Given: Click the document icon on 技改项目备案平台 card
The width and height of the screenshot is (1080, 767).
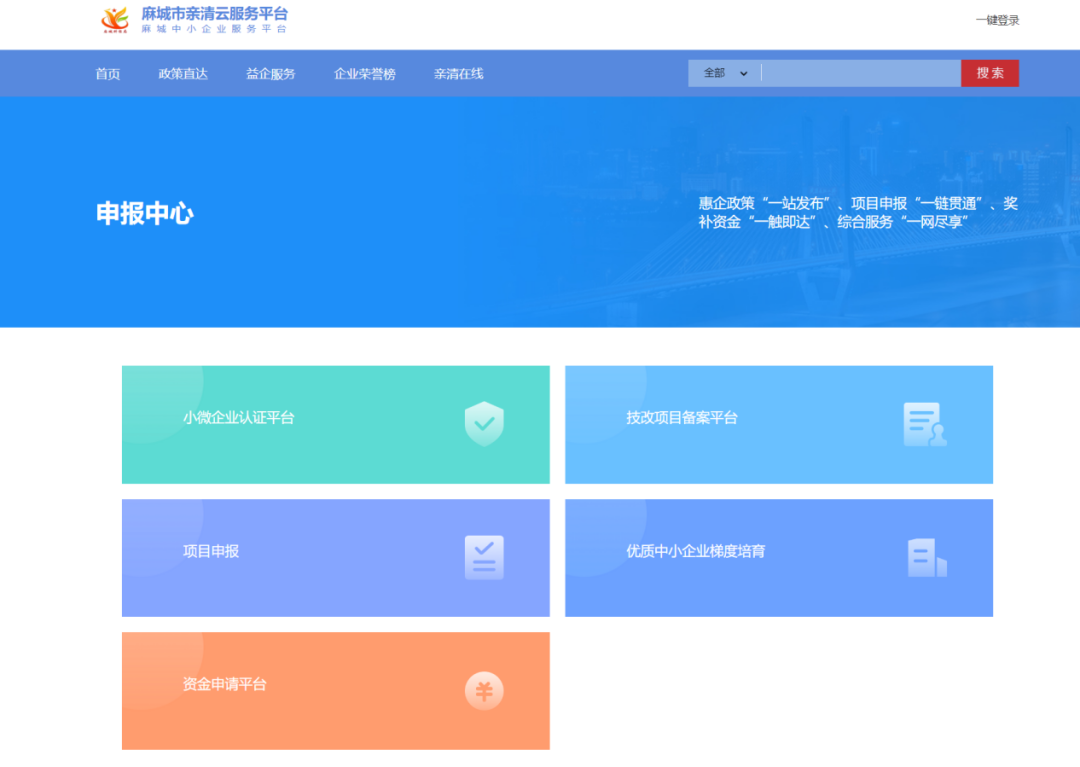Looking at the screenshot, I should tap(925, 424).
